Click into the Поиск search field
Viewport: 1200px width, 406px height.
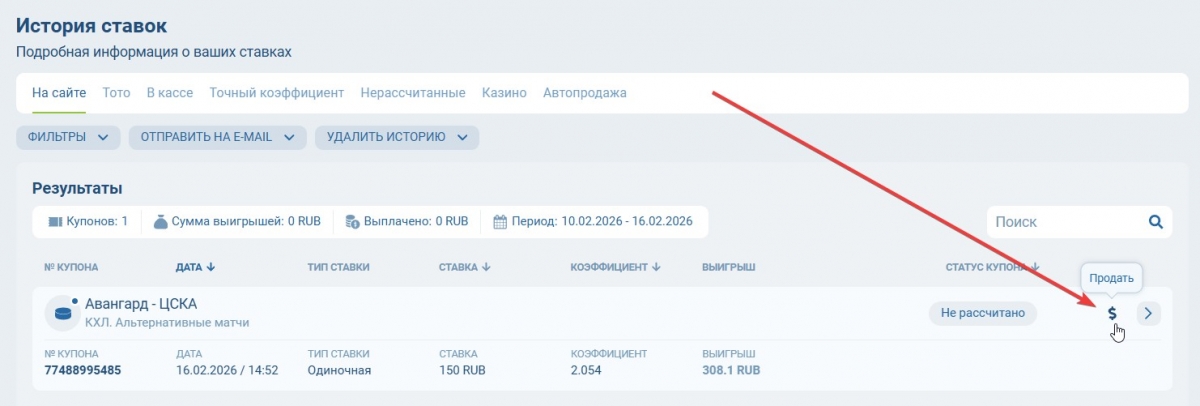point(1065,222)
